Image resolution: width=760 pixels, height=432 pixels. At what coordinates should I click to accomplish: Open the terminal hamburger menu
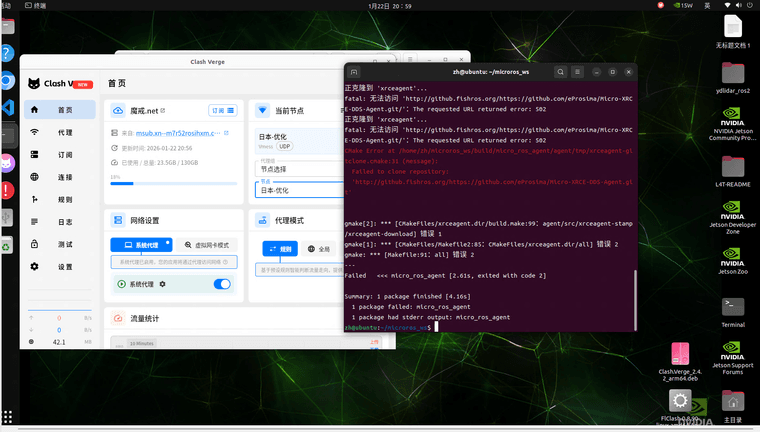point(577,72)
